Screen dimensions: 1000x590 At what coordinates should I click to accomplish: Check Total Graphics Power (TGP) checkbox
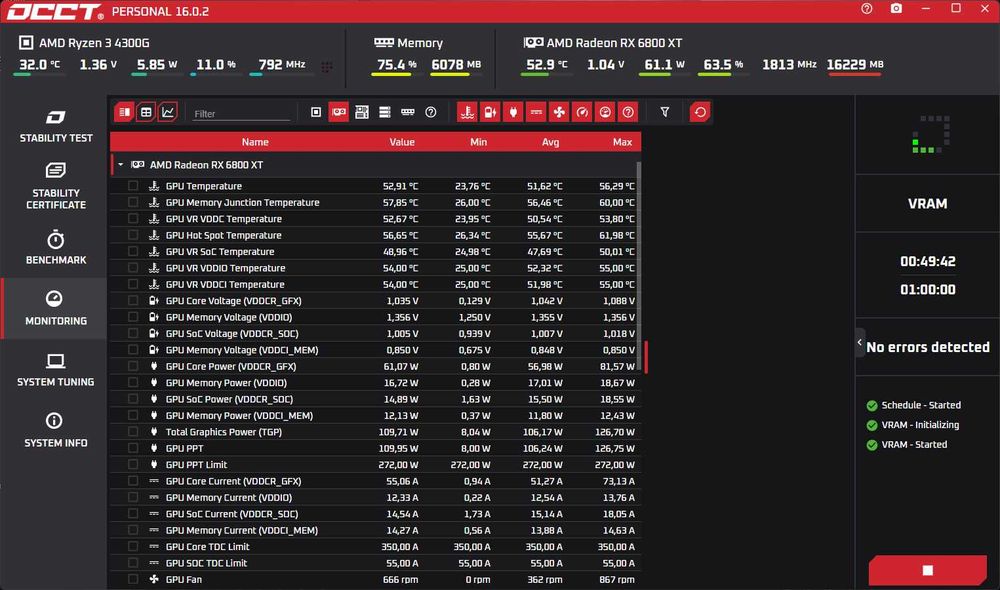pyautogui.click(x=133, y=432)
